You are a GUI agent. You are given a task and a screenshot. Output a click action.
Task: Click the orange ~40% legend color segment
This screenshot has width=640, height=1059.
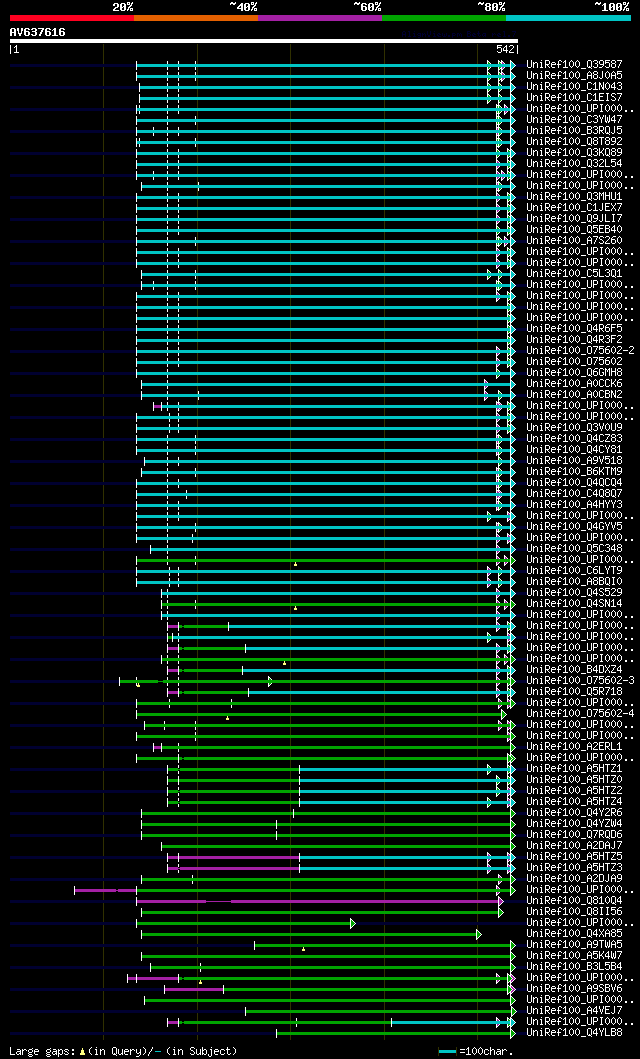click(196, 18)
